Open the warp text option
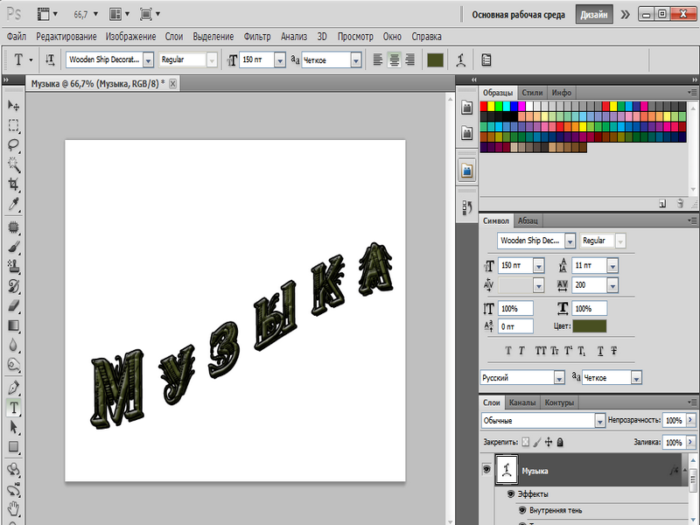The height and width of the screenshot is (525, 700). click(x=459, y=60)
